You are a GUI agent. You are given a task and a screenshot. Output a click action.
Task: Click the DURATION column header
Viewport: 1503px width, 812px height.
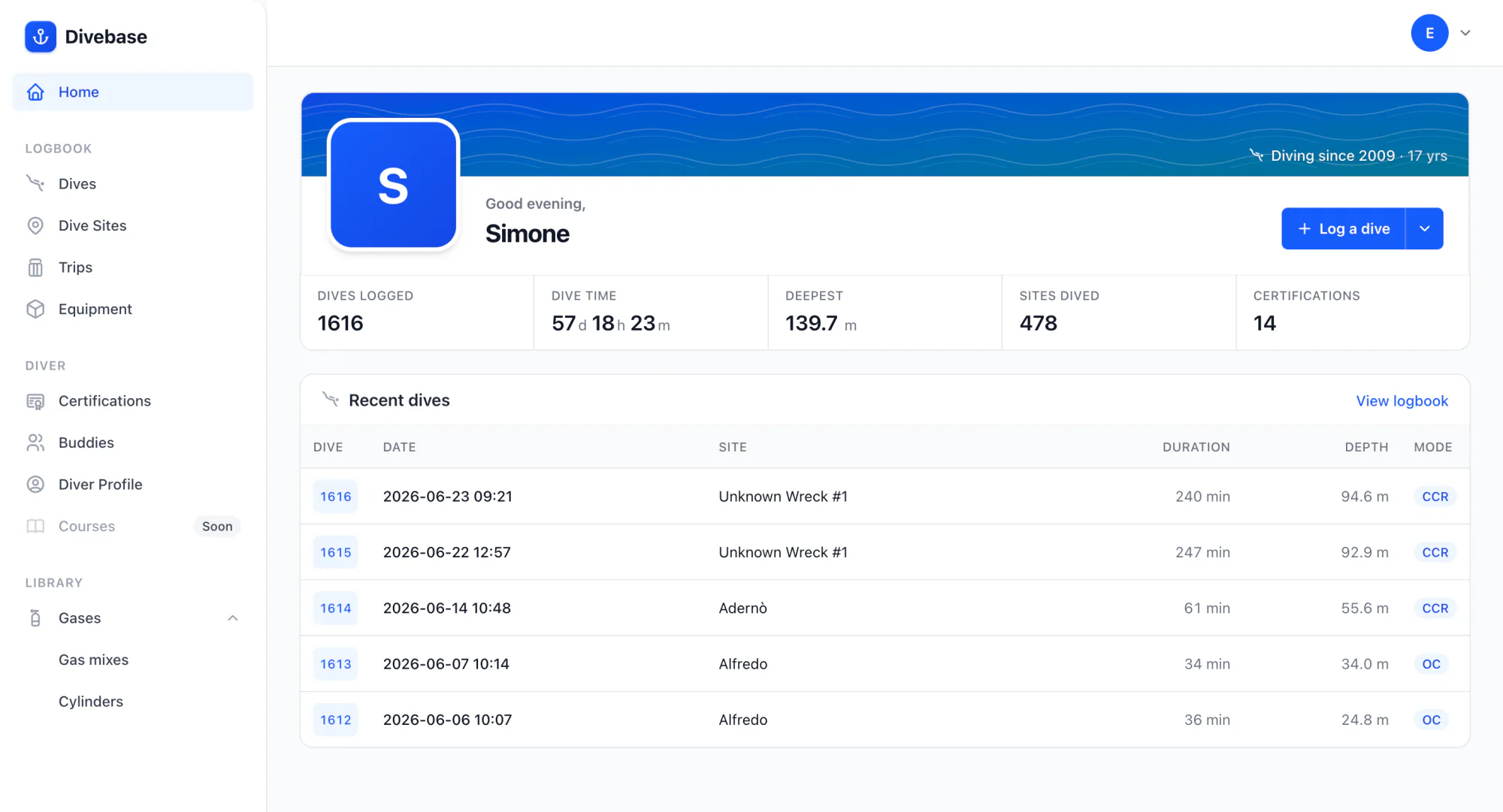(x=1196, y=447)
